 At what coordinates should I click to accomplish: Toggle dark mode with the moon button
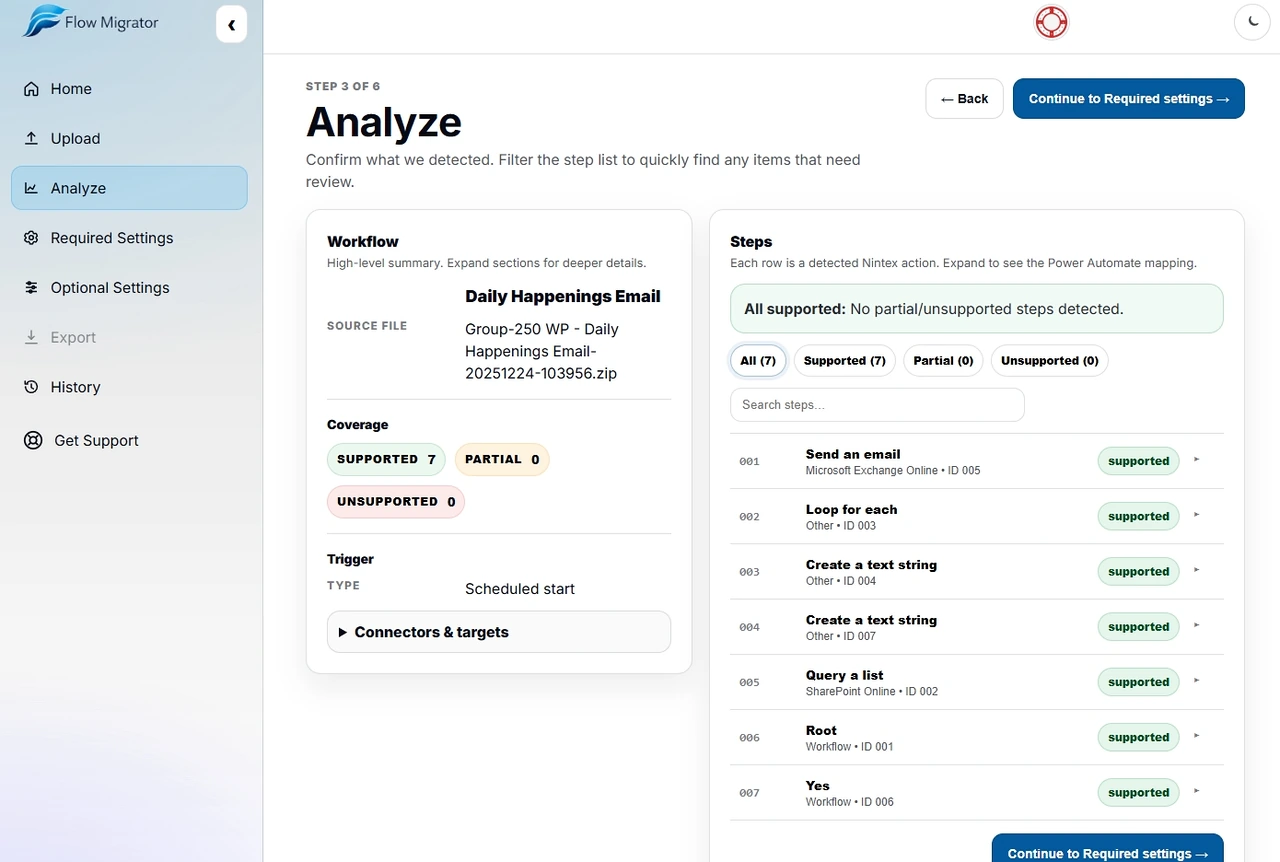pyautogui.click(x=1252, y=21)
